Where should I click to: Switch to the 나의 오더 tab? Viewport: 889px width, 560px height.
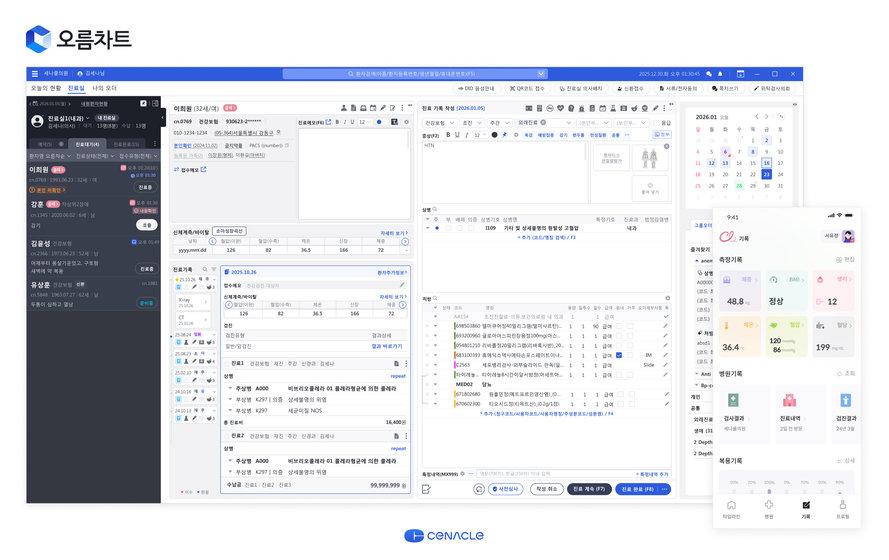click(x=105, y=88)
